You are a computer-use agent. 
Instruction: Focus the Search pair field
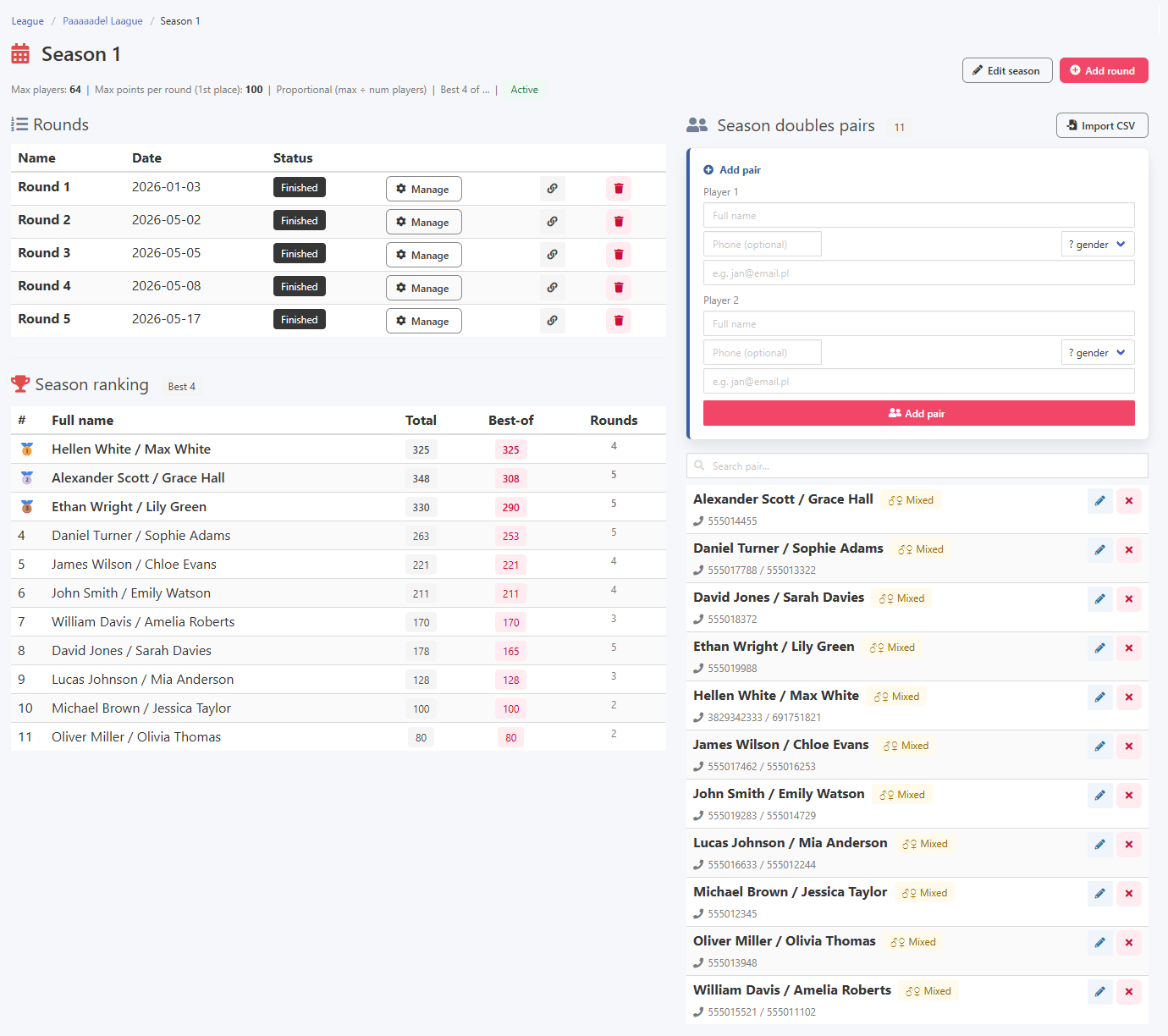coord(917,466)
